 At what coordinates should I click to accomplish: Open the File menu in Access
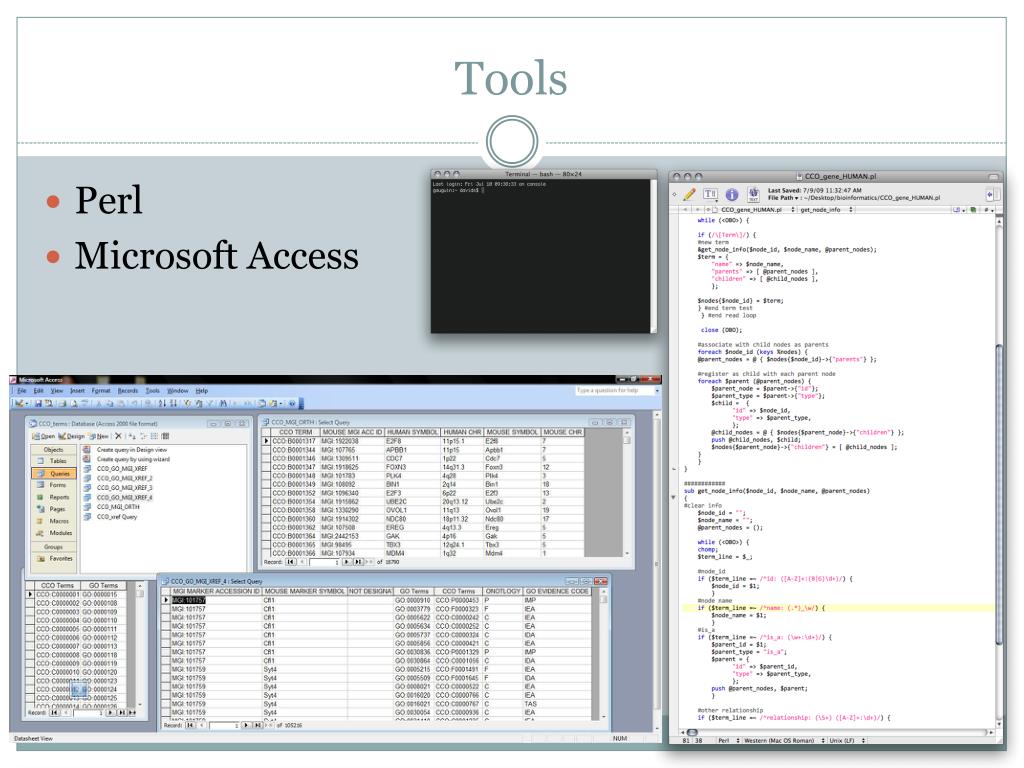[x=22, y=391]
